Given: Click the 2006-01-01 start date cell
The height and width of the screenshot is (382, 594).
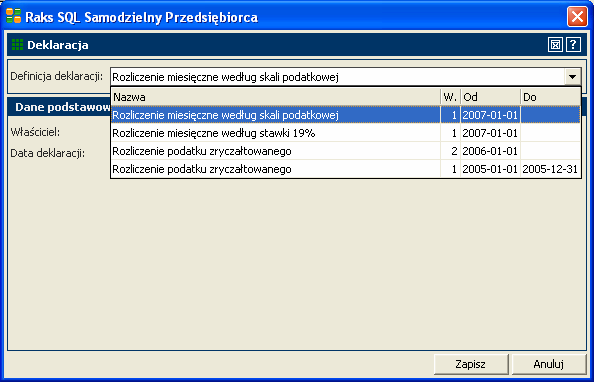Looking at the screenshot, I should (x=490, y=151).
